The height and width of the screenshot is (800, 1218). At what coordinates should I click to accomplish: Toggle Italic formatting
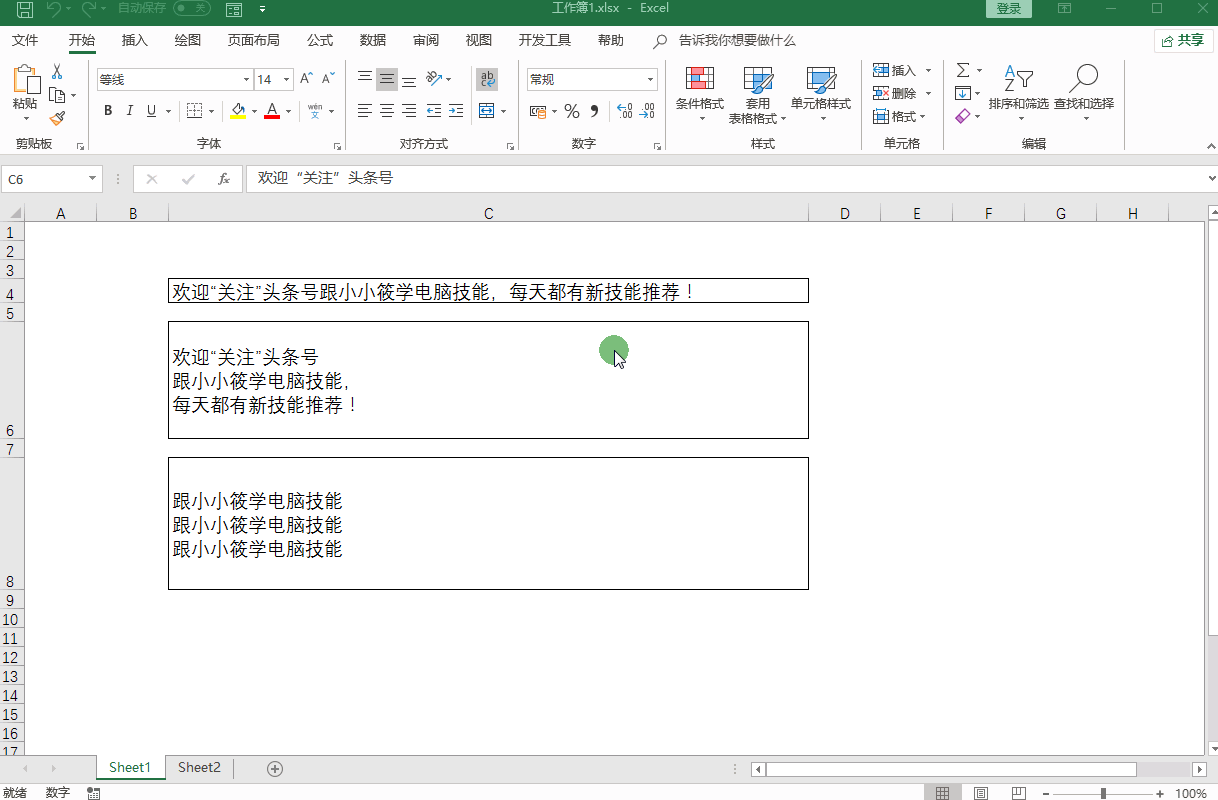[130, 111]
